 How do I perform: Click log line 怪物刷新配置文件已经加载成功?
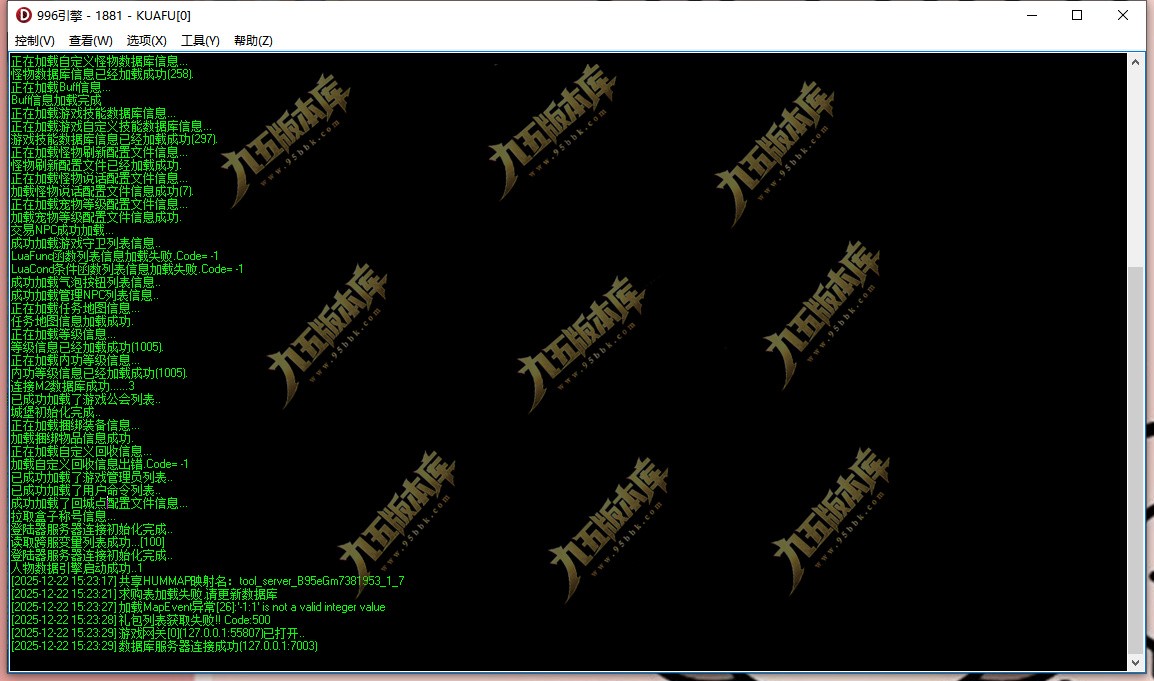[96, 165]
